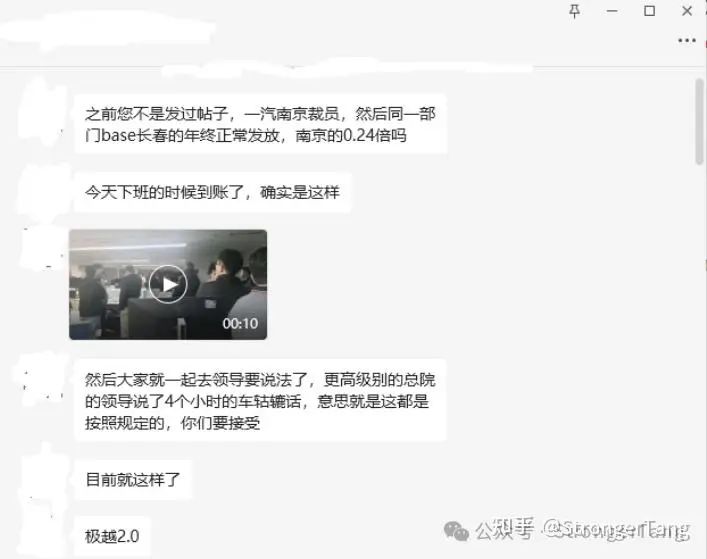Select the message 目前就这样了

pos(133,480)
